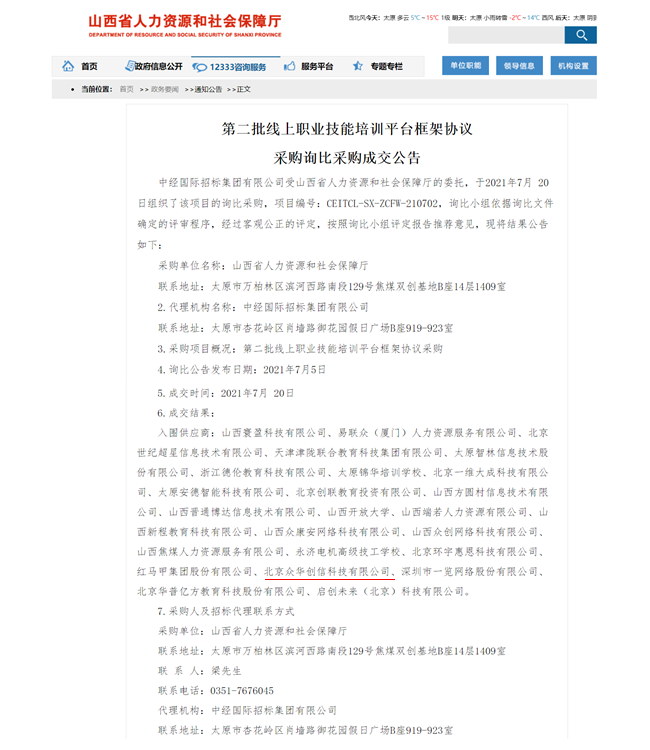Open the 专题专栏 menu item

tap(386, 66)
